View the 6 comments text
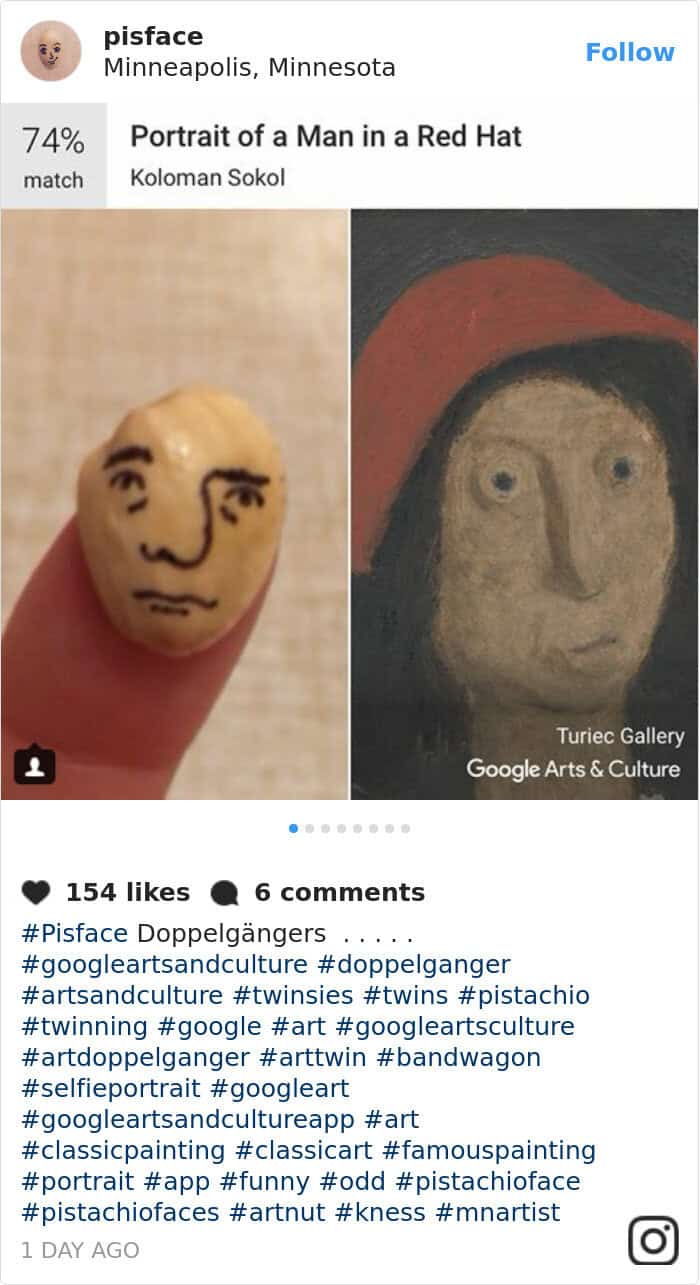This screenshot has width=700, height=1285. [340, 892]
